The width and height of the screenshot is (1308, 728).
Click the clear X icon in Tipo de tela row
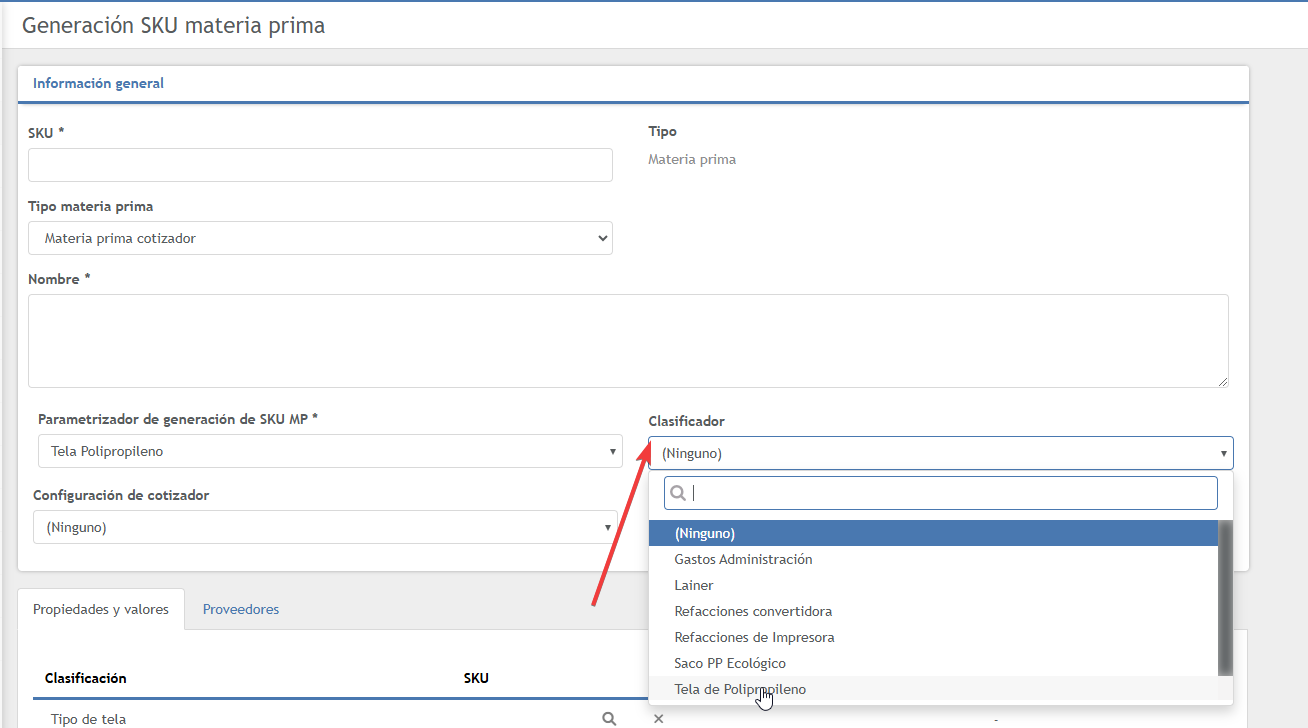click(x=658, y=719)
